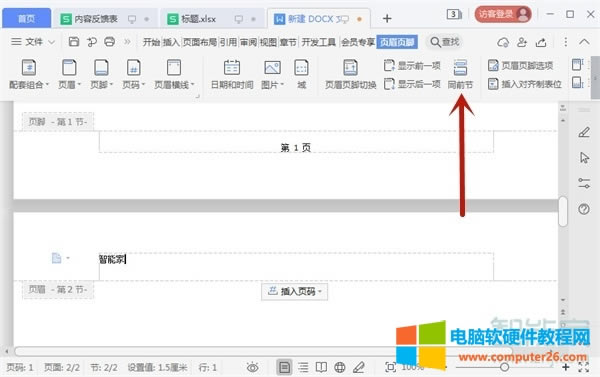Click 显示前一项 show previous button

click(412, 65)
